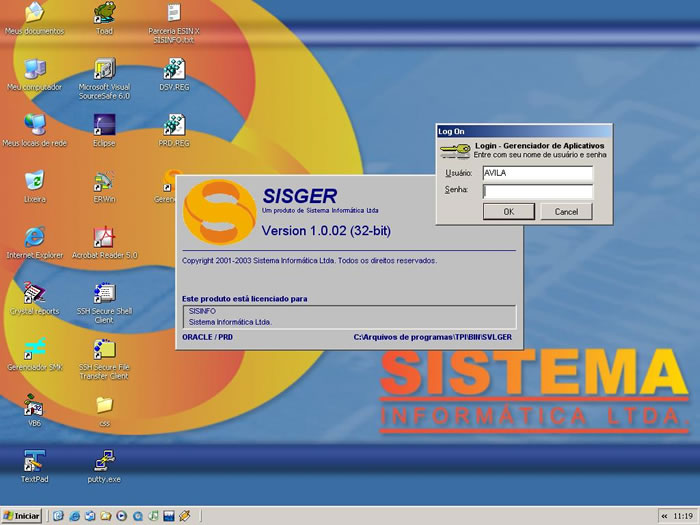700x525 pixels.
Task: Click the Windows Media Player quick launch icon
Action: click(x=121, y=516)
